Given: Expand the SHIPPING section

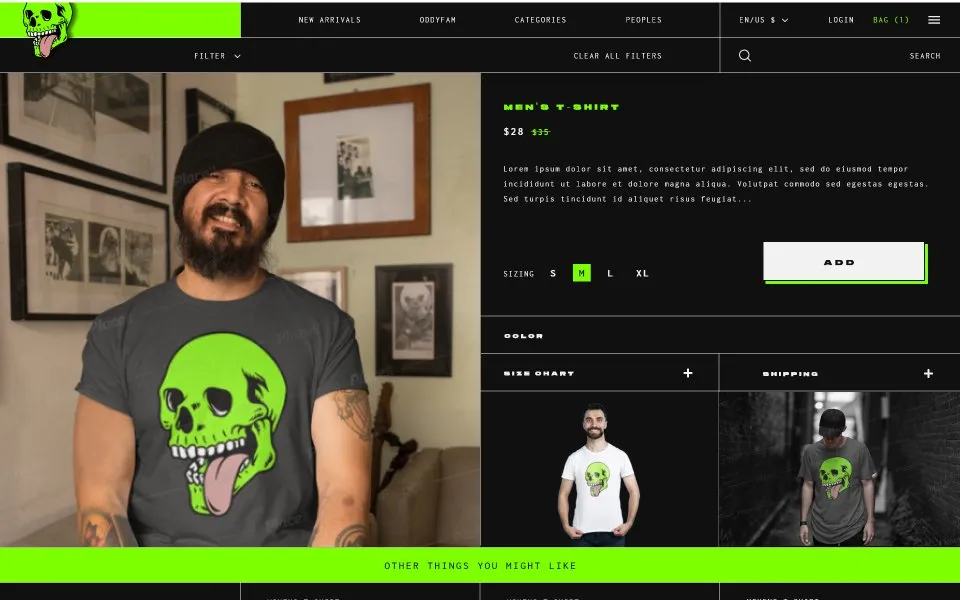Looking at the screenshot, I should point(927,372).
